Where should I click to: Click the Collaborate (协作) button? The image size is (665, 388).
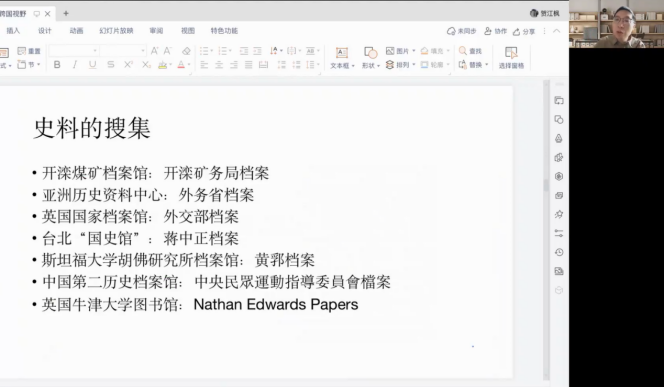495,31
